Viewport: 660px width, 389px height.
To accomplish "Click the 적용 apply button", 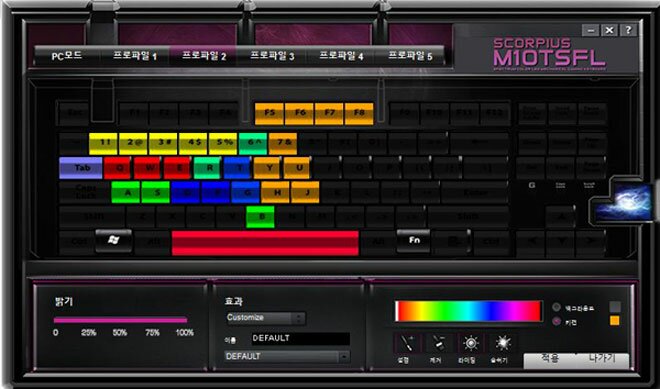I will point(550,359).
